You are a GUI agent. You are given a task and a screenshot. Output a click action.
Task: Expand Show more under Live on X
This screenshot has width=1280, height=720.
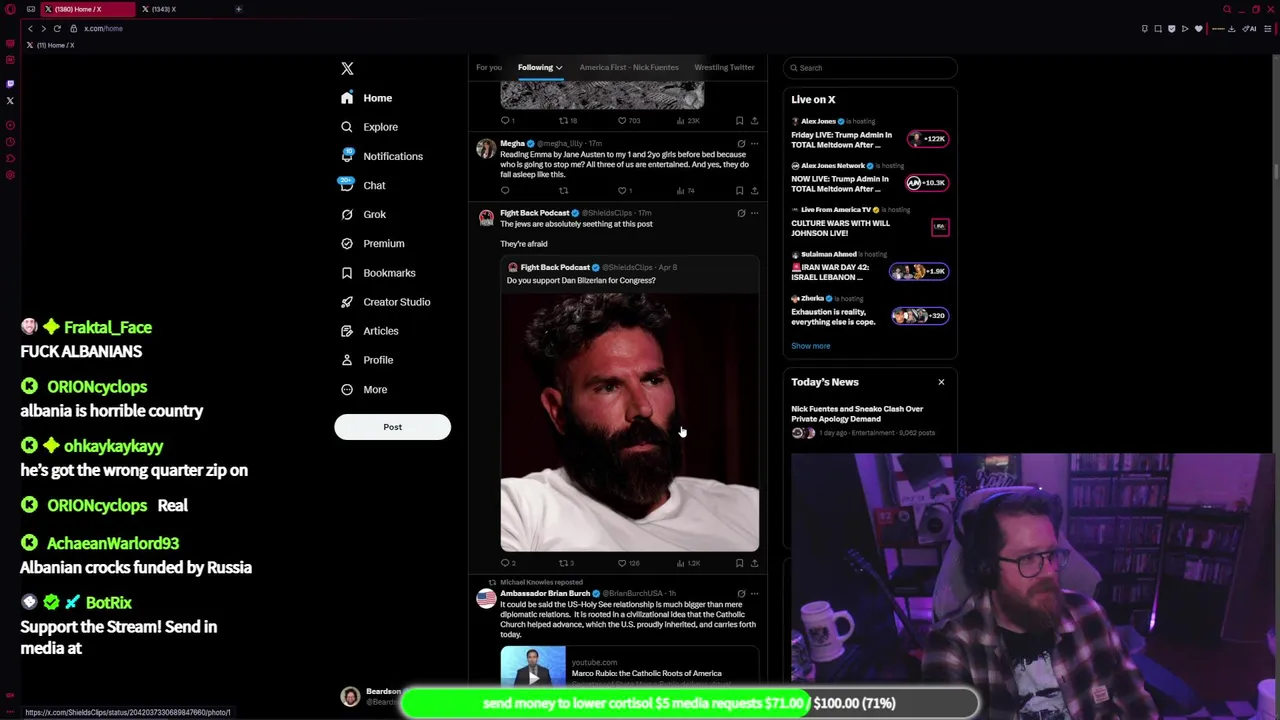(810, 346)
